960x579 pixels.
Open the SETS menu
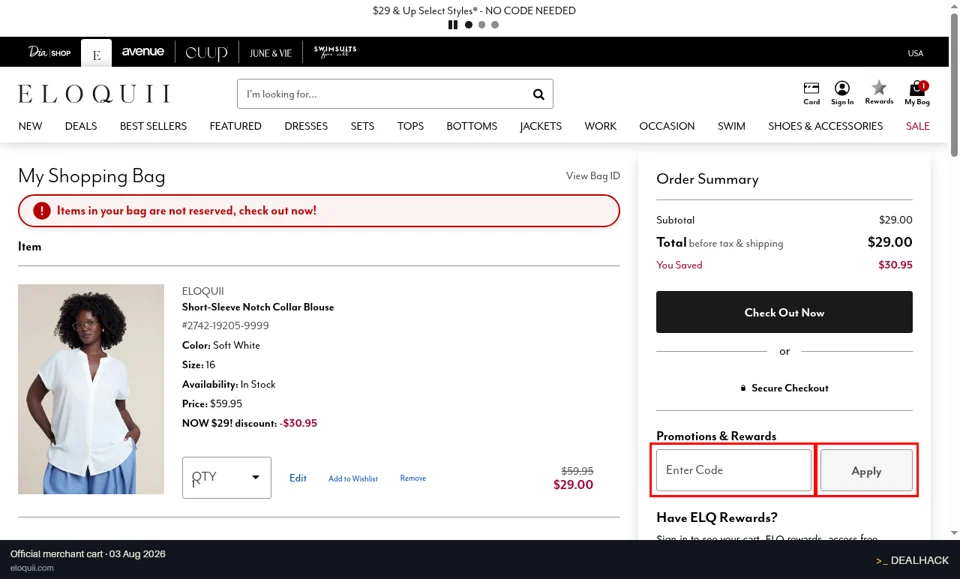(362, 126)
